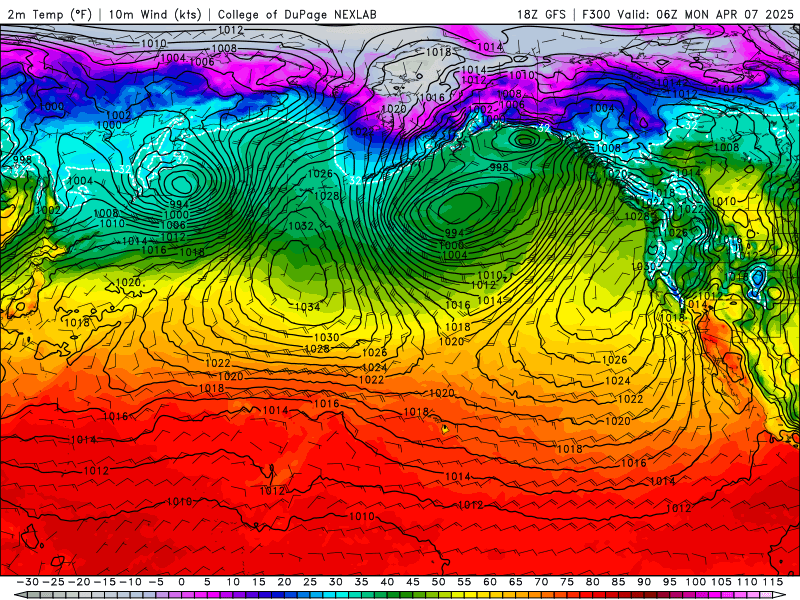Select the 80 value on the colorbar
This screenshot has width=800, height=600.
coord(592,582)
